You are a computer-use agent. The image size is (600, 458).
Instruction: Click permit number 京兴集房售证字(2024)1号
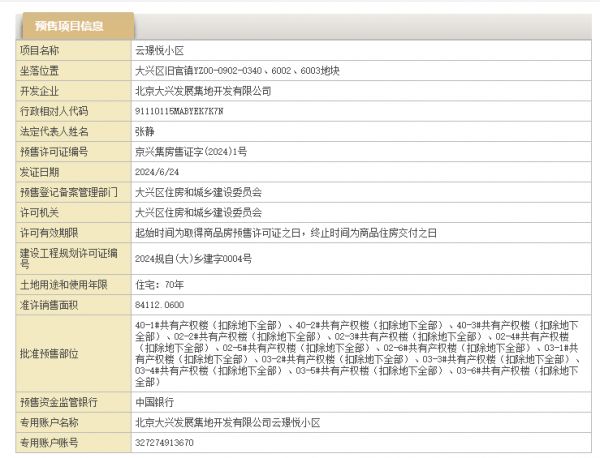[x=191, y=151]
